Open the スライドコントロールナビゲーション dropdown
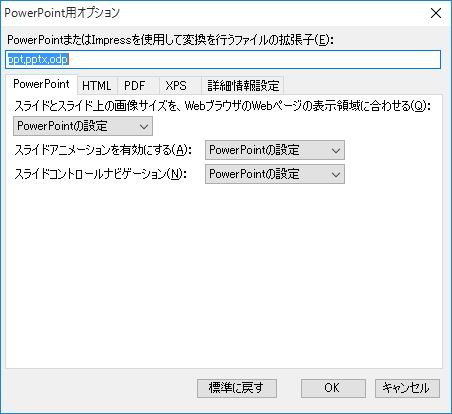This screenshot has height=414, width=452. (x=275, y=174)
